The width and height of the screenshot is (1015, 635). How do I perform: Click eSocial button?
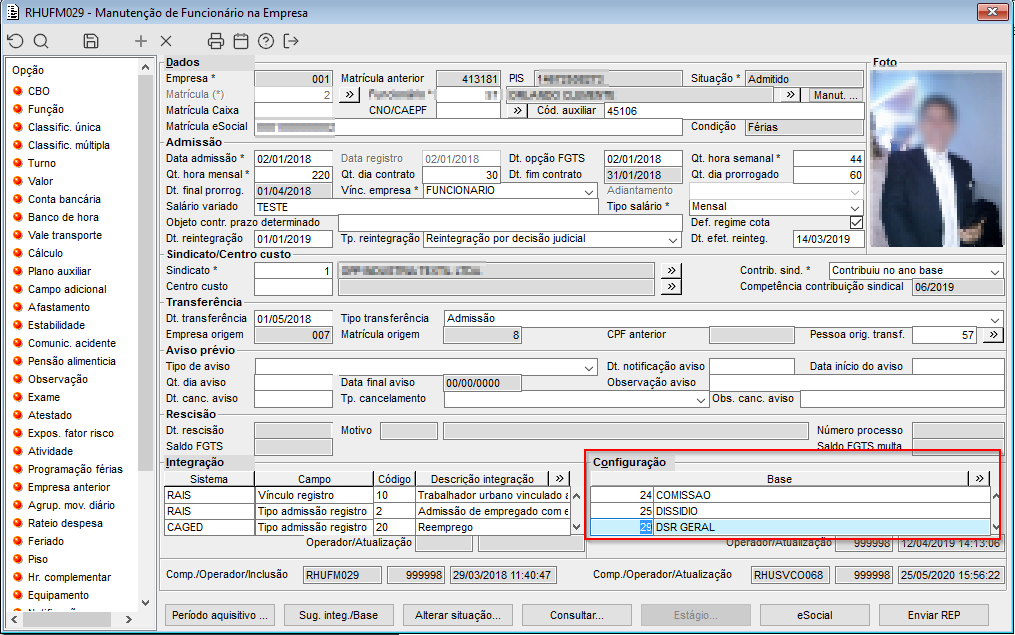pyautogui.click(x=815, y=615)
